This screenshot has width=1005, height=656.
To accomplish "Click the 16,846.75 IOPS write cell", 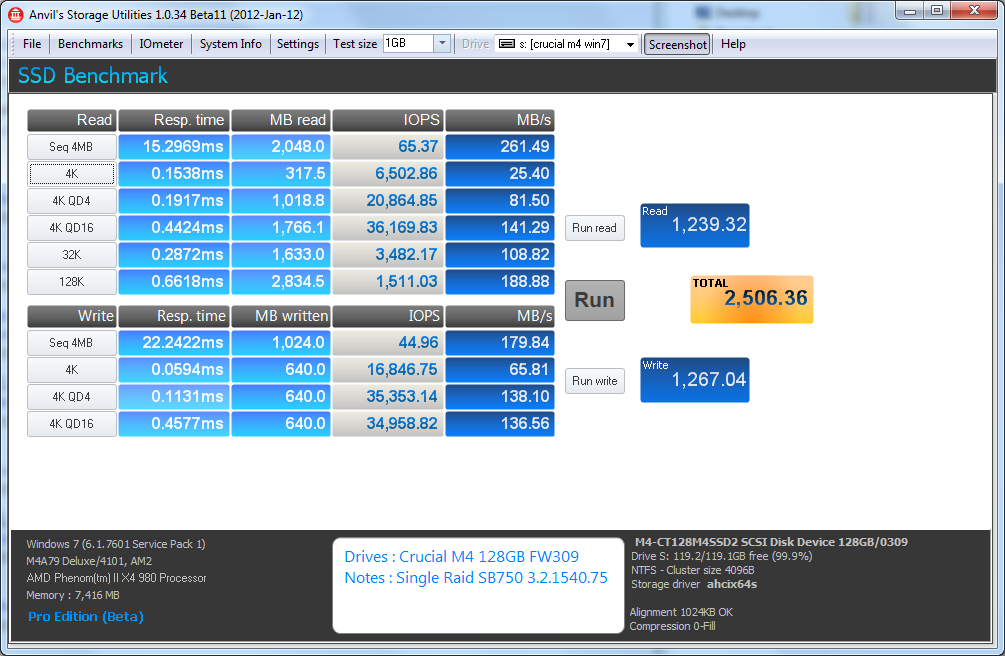I will (388, 369).
